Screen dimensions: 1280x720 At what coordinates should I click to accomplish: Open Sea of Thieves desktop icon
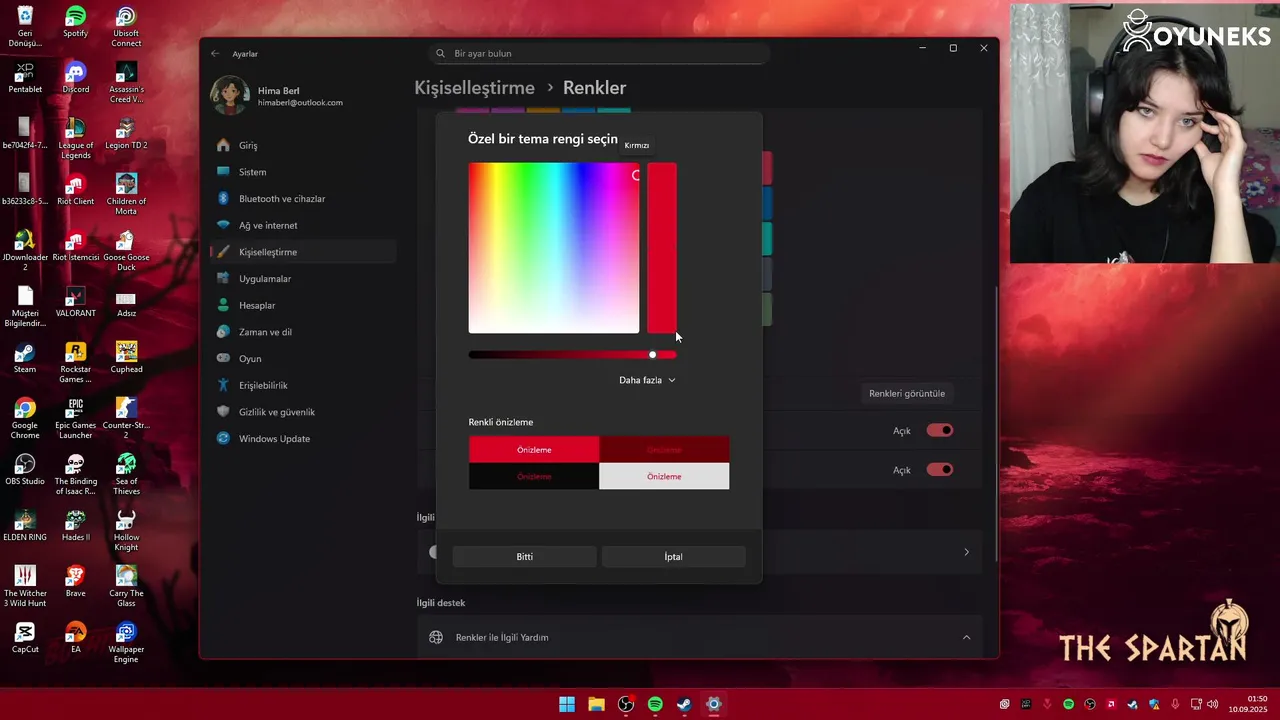(x=126, y=474)
